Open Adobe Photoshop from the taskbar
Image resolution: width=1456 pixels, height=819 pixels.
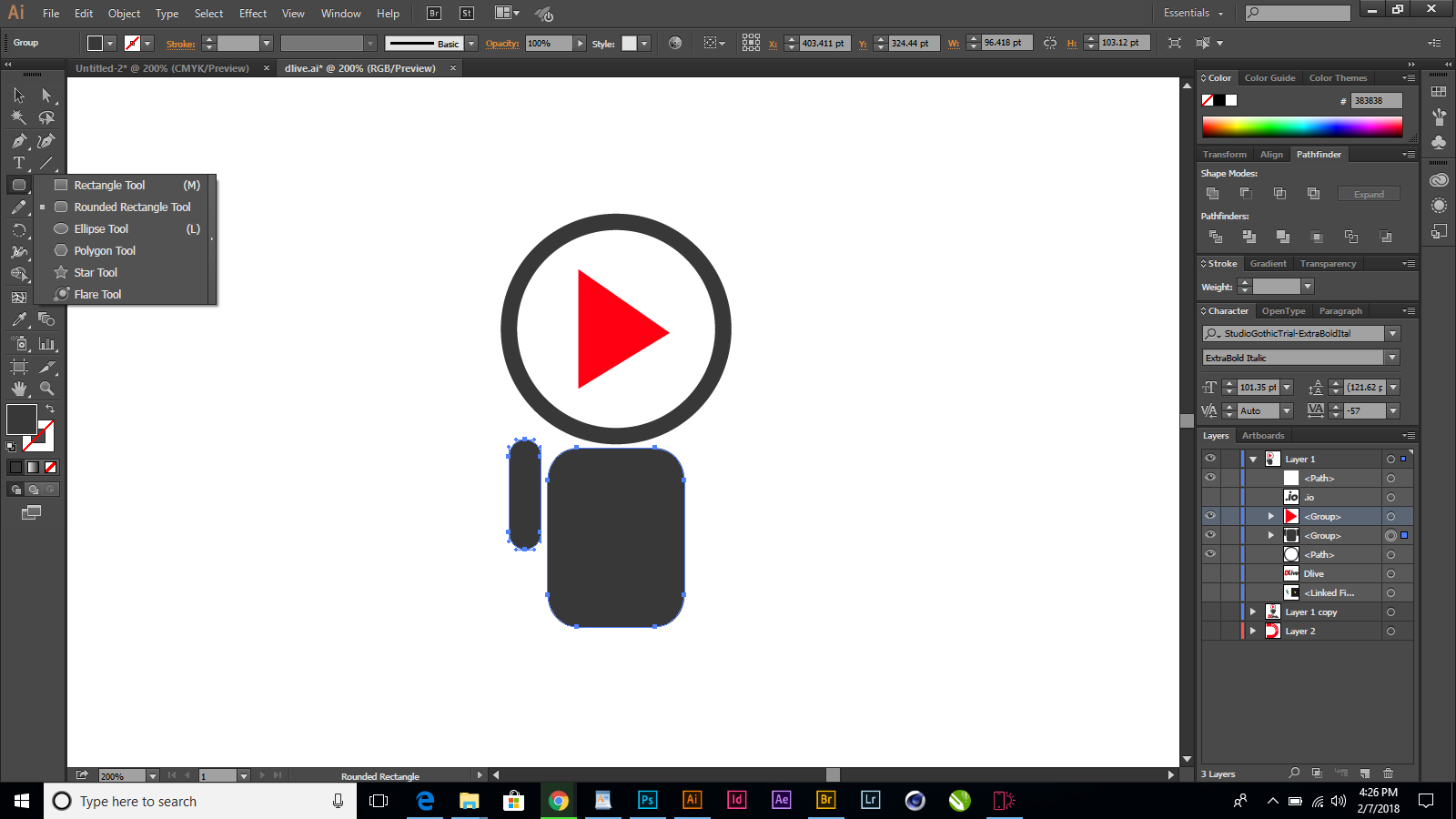[647, 801]
